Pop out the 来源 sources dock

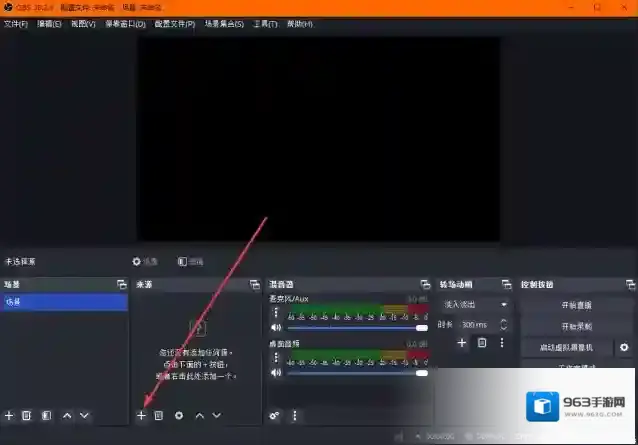click(255, 284)
